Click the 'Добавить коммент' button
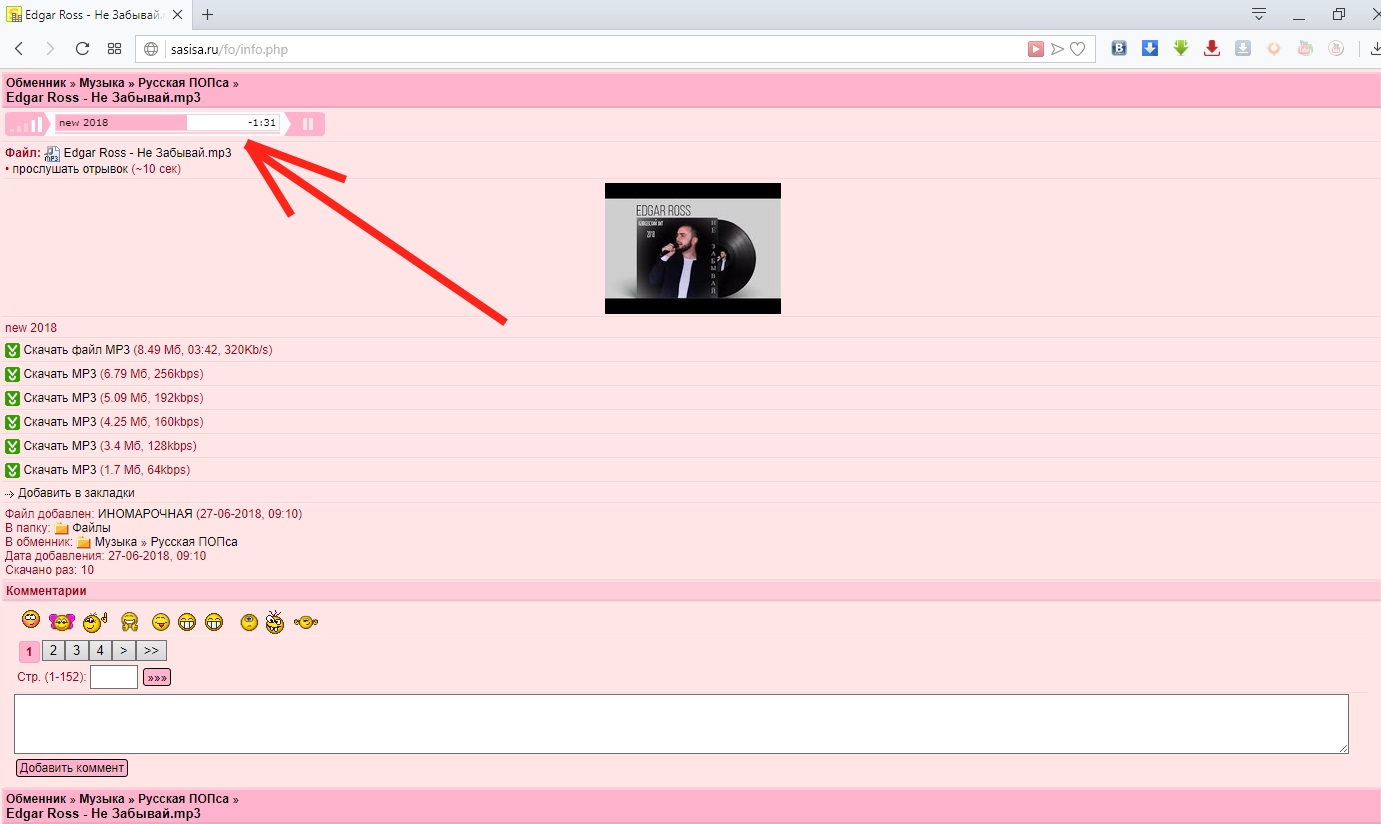The height and width of the screenshot is (824, 1381). coord(72,768)
